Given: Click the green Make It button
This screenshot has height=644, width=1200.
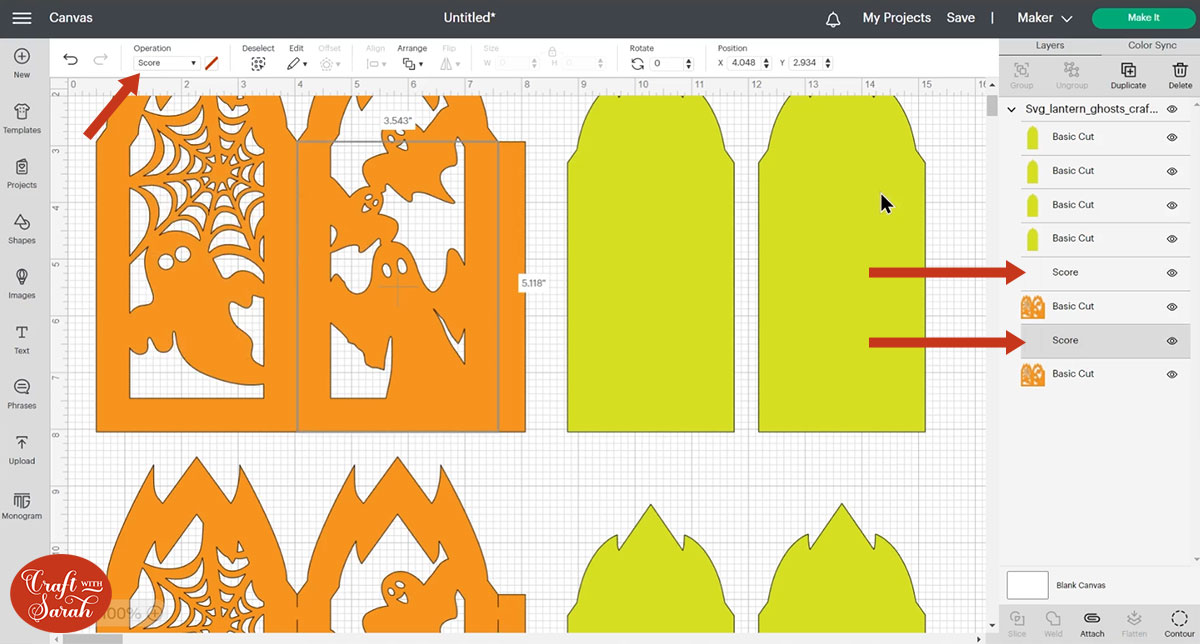Looking at the screenshot, I should pyautogui.click(x=1142, y=18).
